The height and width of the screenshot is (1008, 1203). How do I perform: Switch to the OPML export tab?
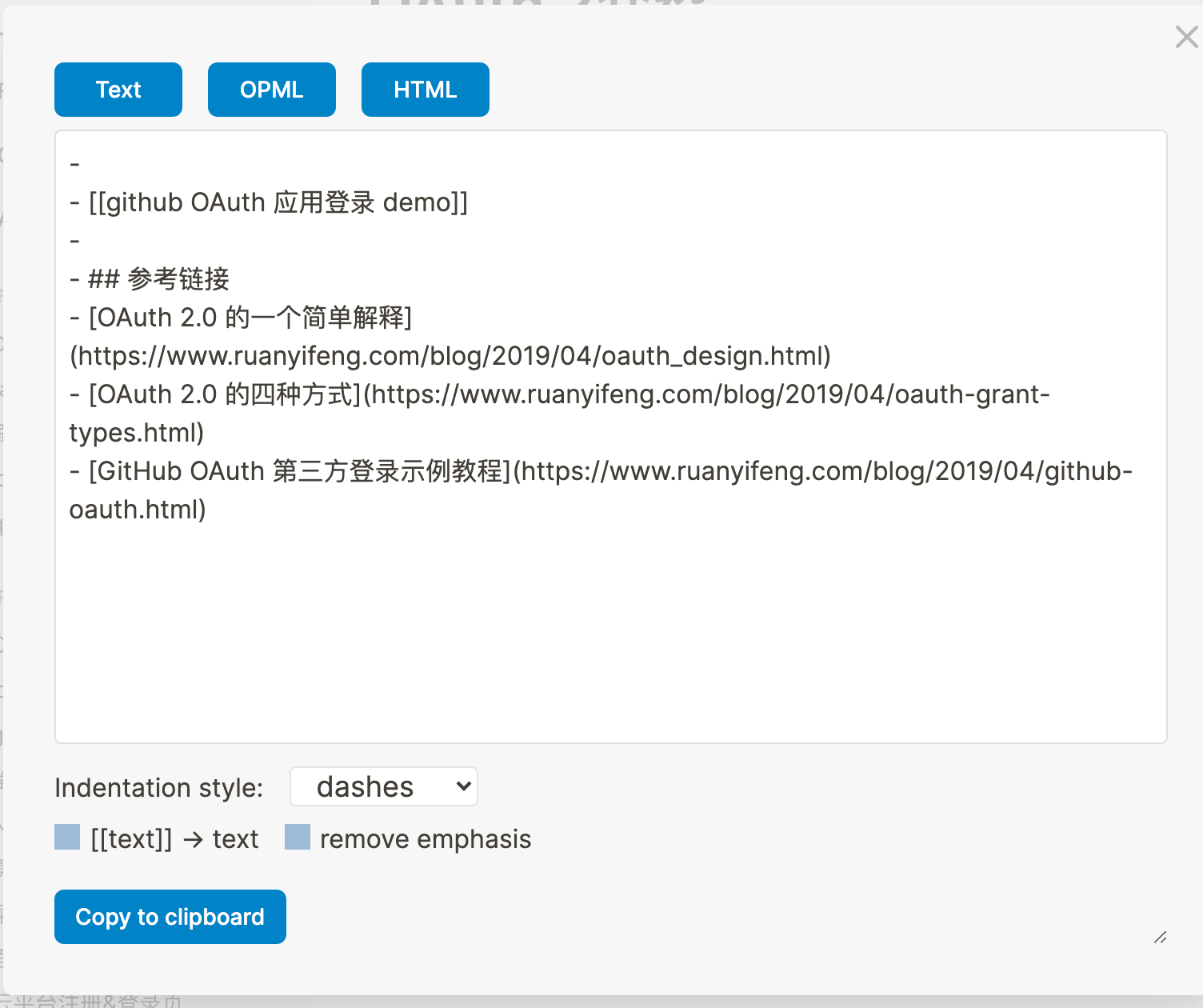point(271,90)
